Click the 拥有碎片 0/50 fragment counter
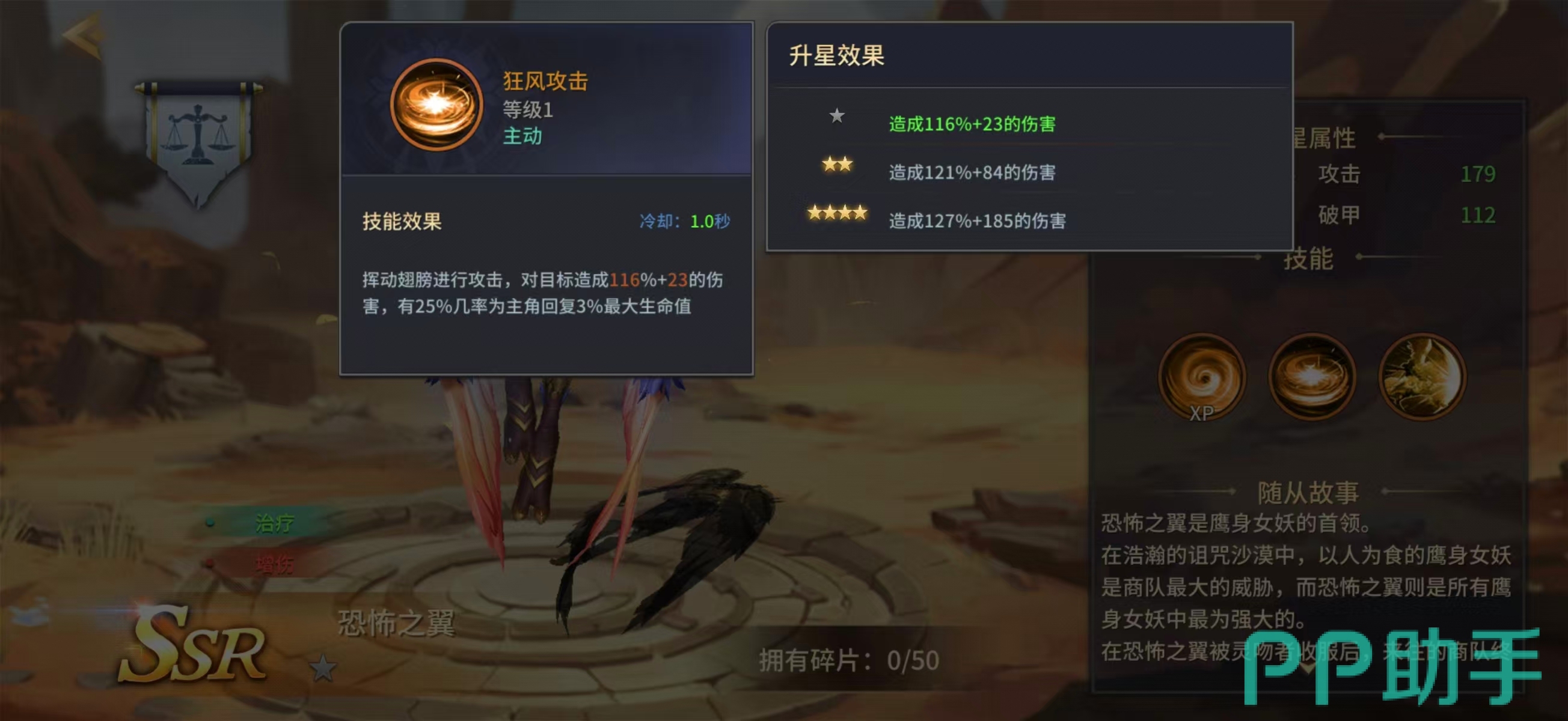This screenshot has height=721, width=1568. tap(849, 660)
